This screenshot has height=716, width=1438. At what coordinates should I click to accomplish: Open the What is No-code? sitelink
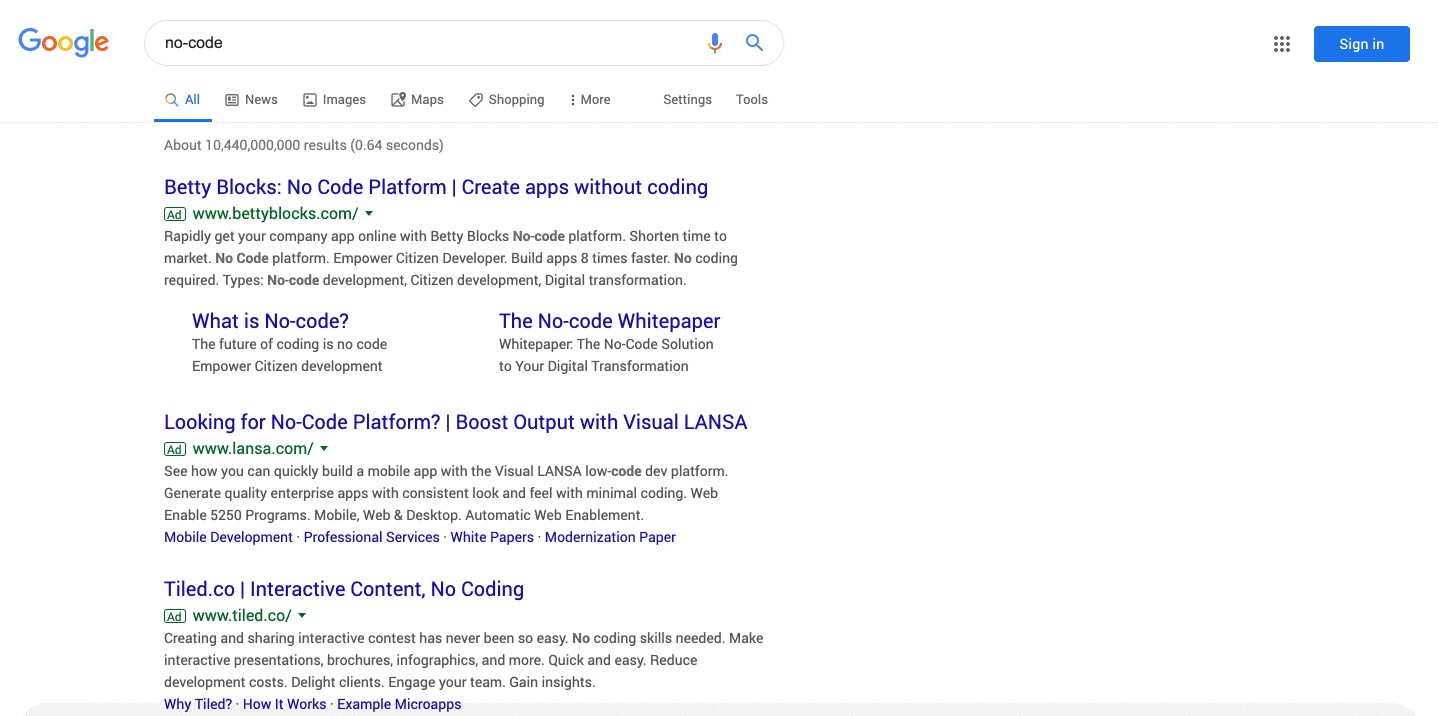point(270,321)
